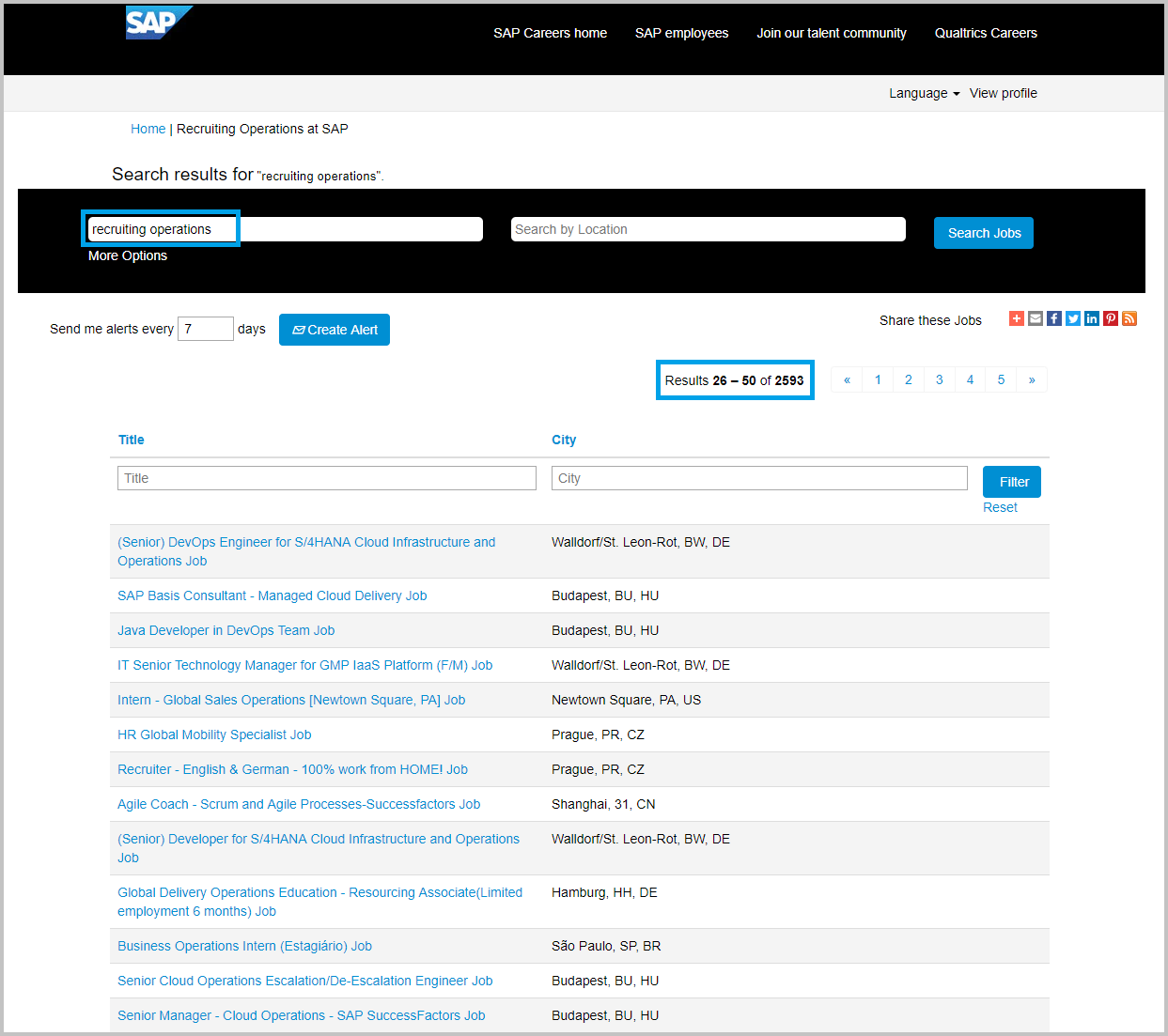Open Intern - Global Sales Operations job
Image resolution: width=1168 pixels, height=1036 pixels.
(x=291, y=700)
